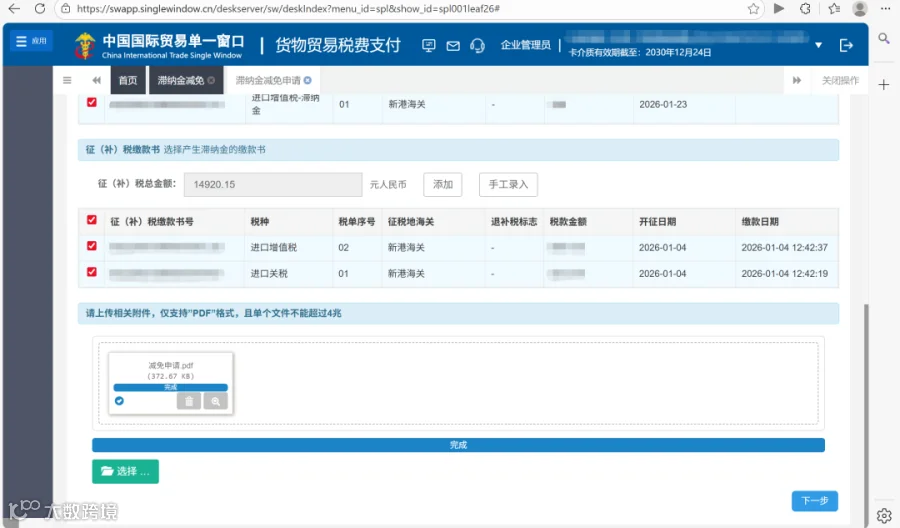Open the browser extensions puzzle icon

coord(806,9)
